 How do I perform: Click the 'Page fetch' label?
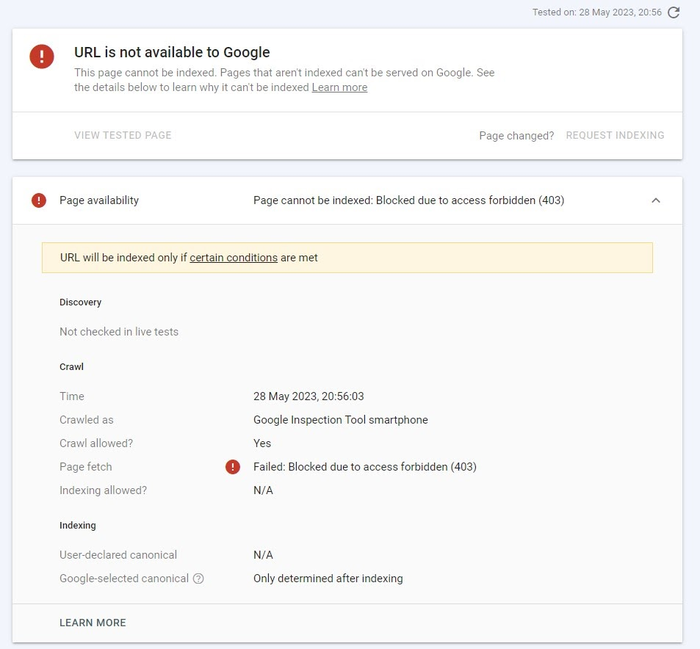86,467
